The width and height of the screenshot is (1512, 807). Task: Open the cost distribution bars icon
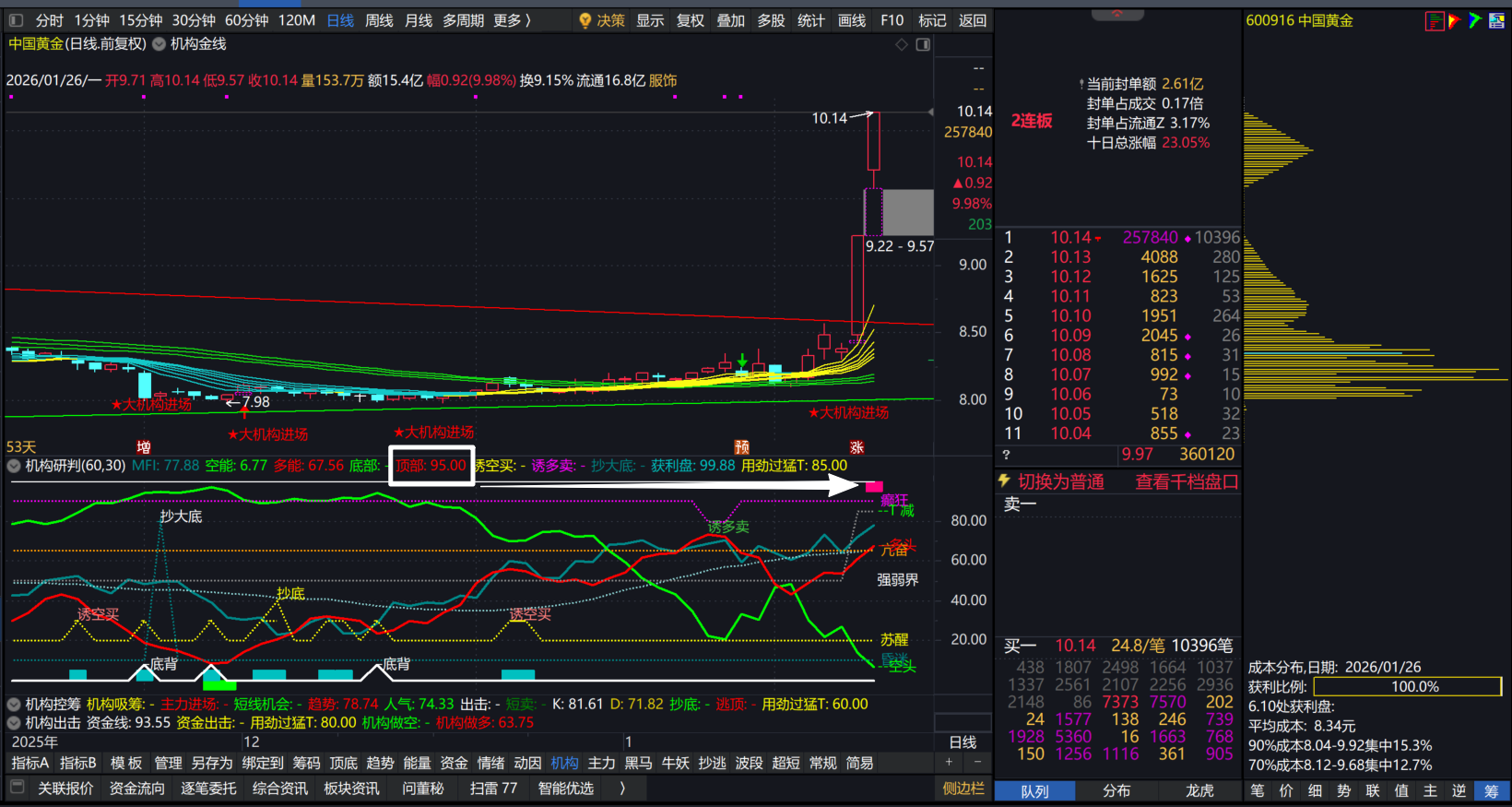coord(1435,20)
